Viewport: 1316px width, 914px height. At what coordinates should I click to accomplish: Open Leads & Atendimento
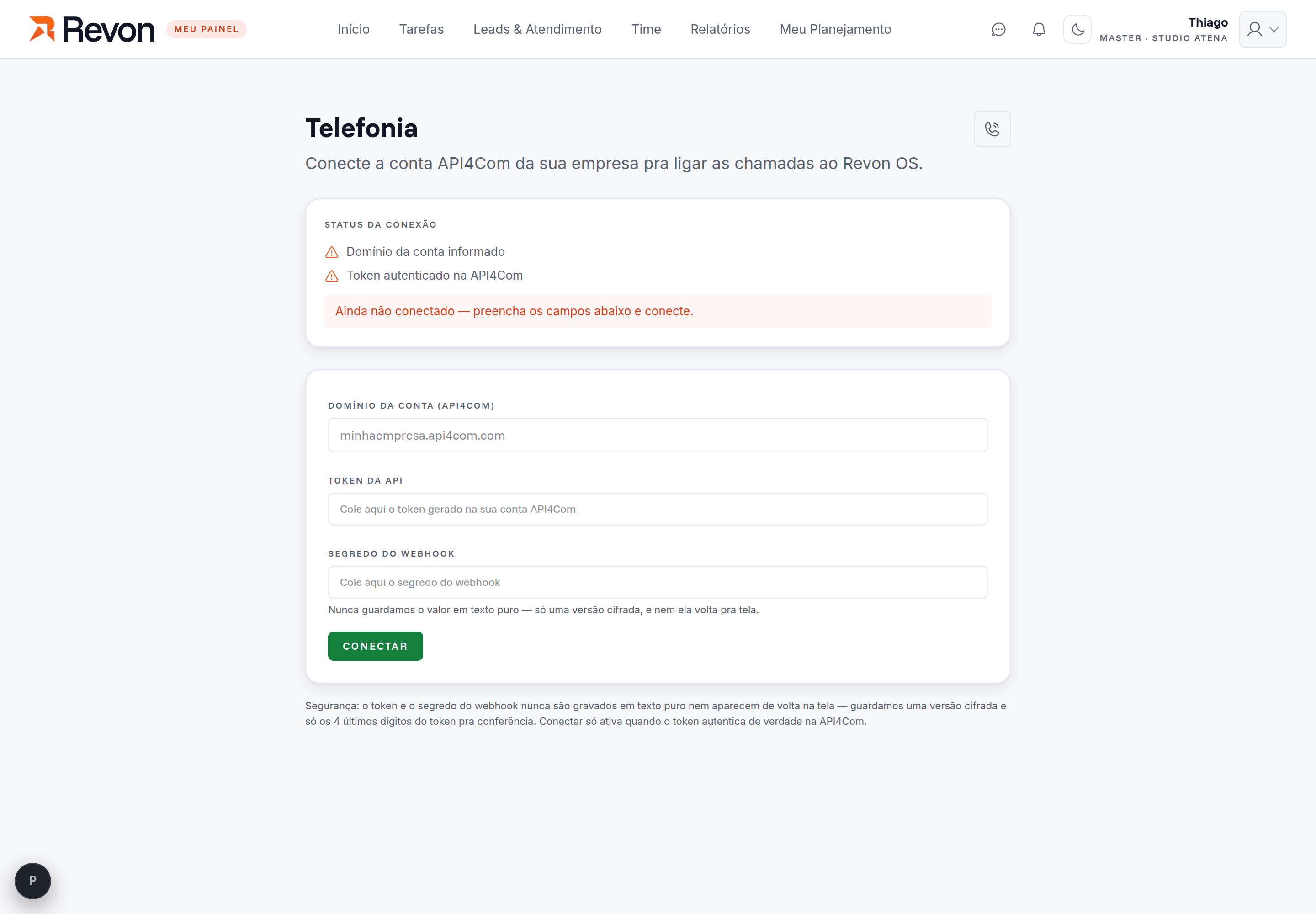click(x=537, y=29)
